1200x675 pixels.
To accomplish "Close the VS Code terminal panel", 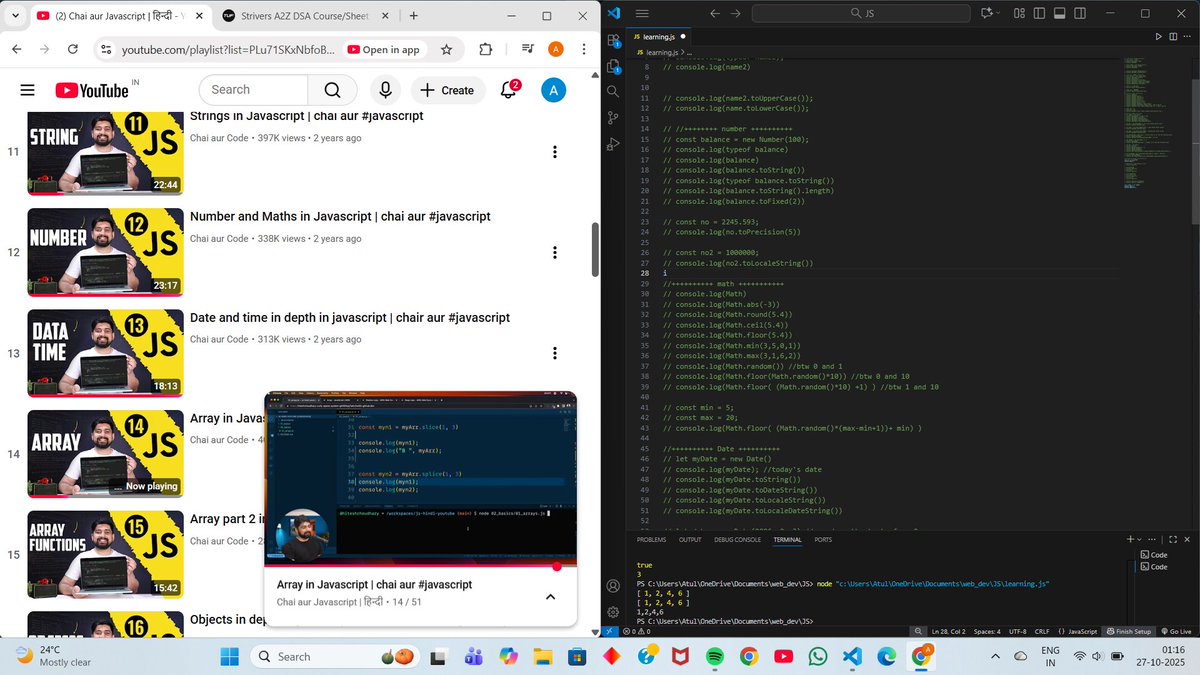I will [x=1186, y=539].
